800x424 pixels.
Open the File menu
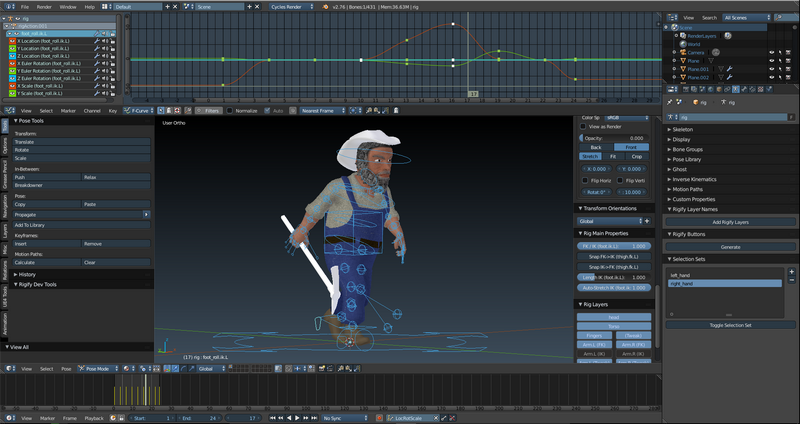point(24,7)
